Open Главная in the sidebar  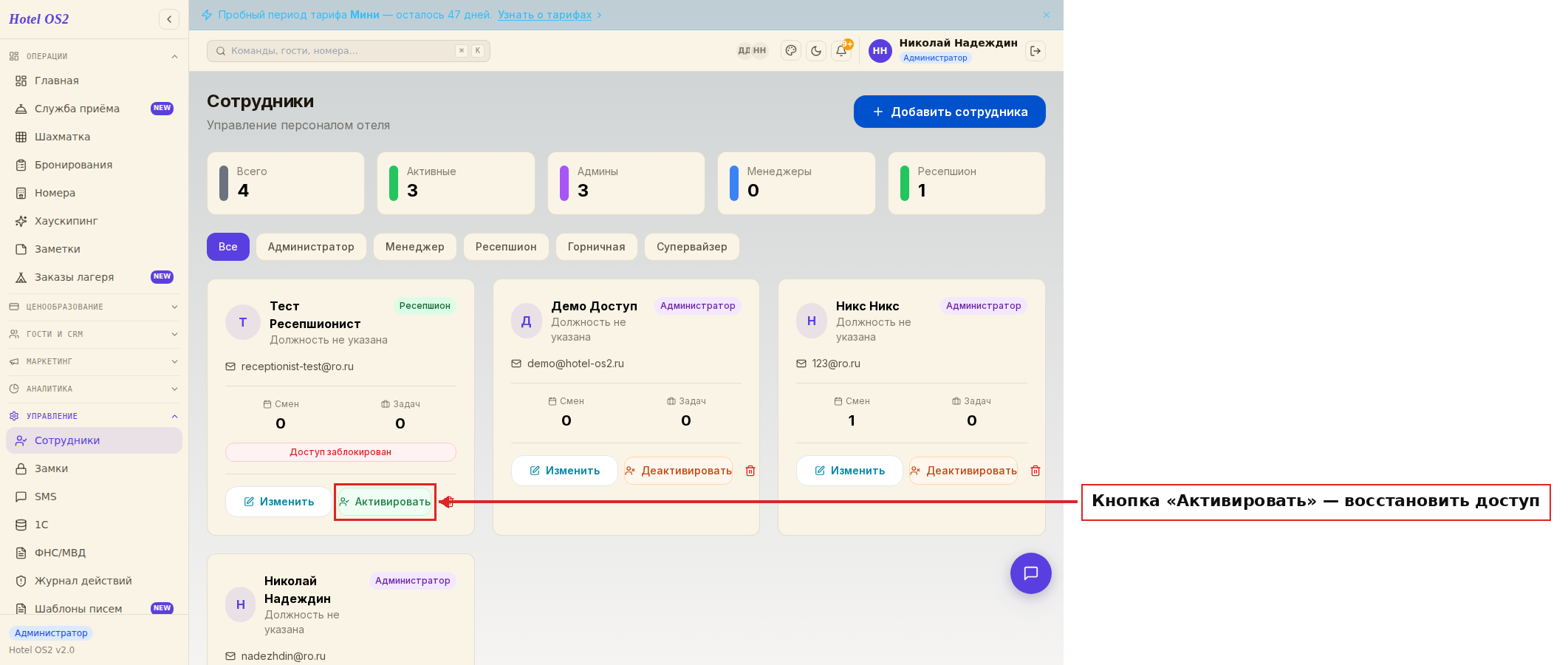95,81
